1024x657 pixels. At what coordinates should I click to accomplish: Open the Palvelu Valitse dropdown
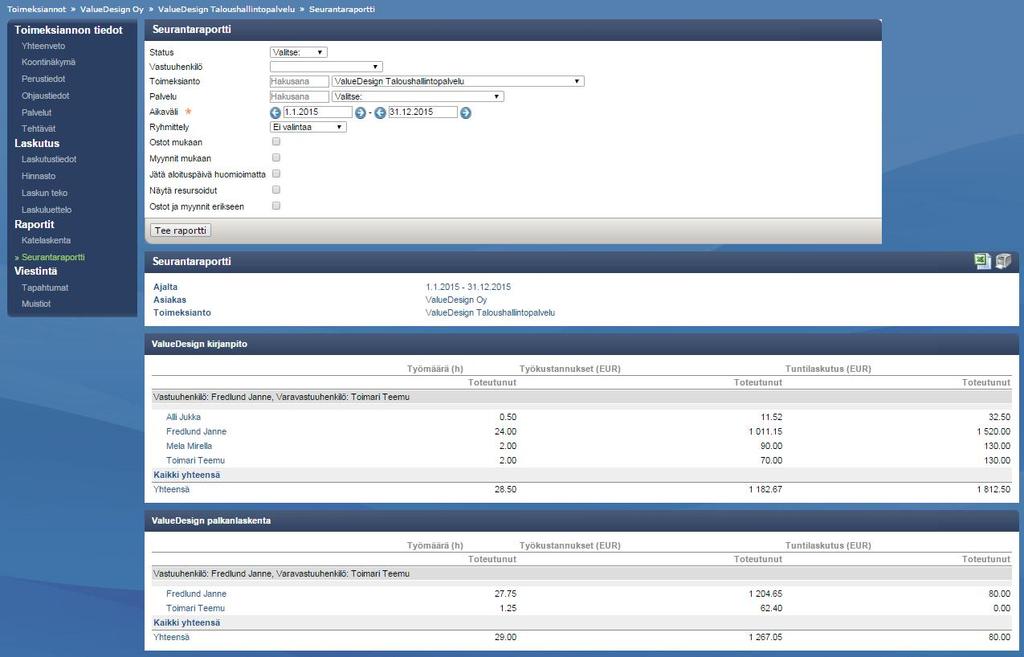click(418, 97)
